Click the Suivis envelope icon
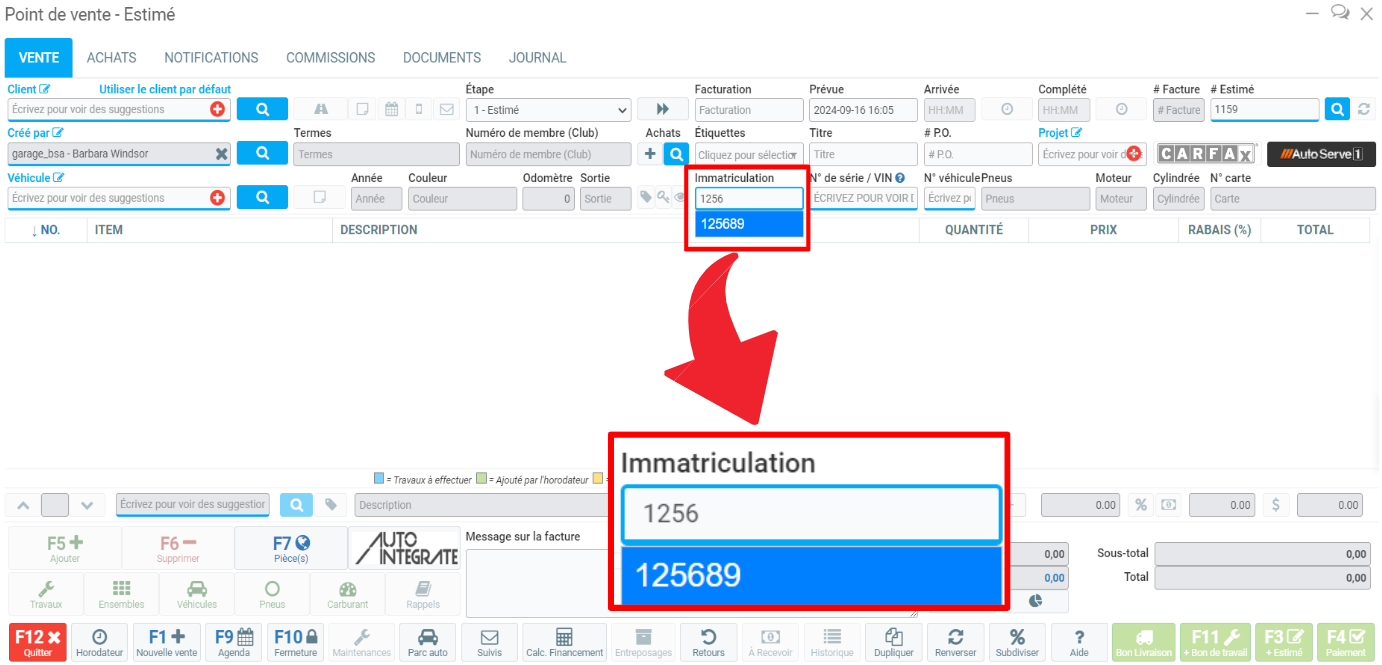 tap(490, 641)
